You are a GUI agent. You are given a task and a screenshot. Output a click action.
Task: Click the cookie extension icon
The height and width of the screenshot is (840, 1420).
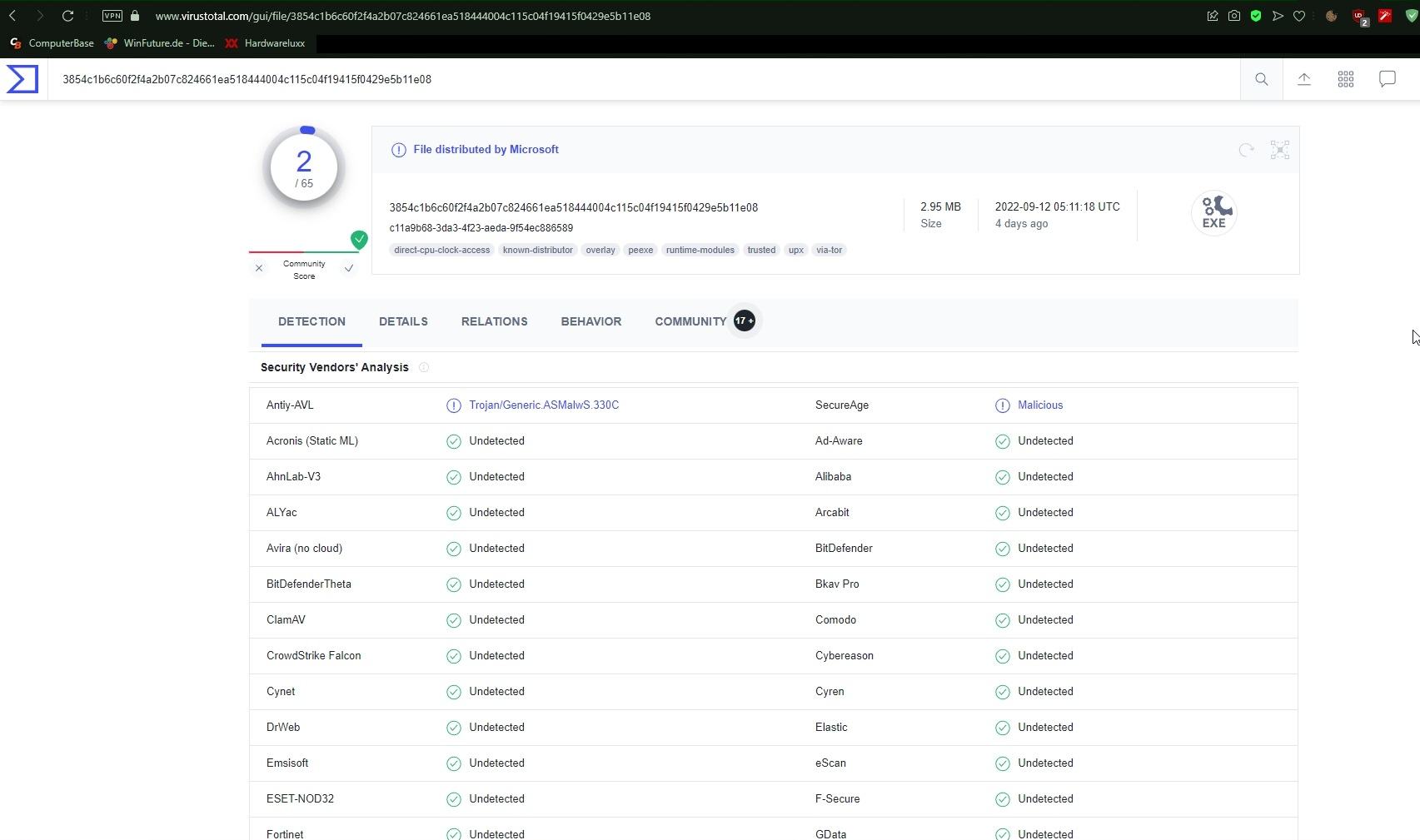(x=1332, y=16)
